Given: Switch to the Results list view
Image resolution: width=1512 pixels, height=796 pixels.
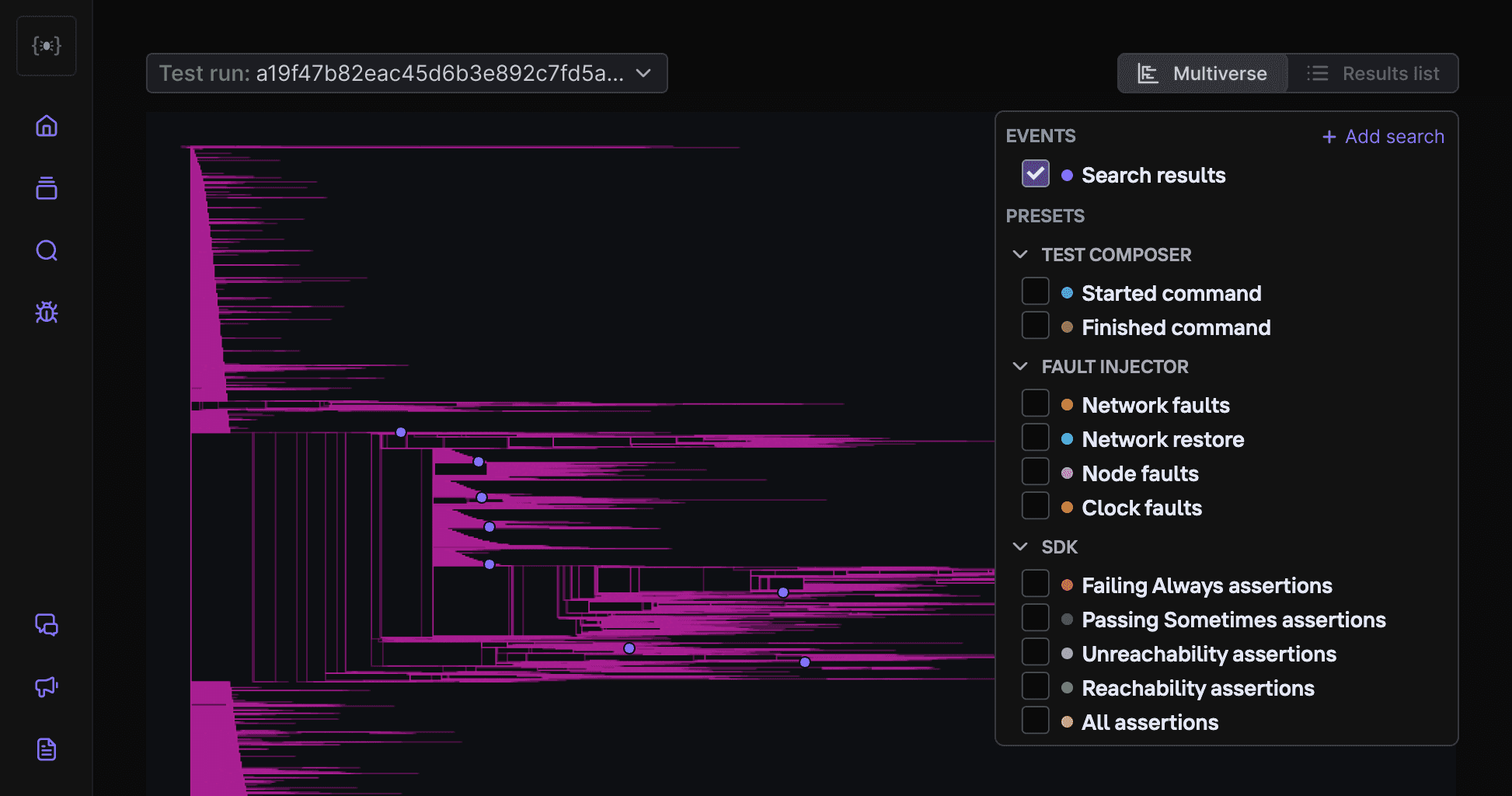Looking at the screenshot, I should [x=1374, y=73].
